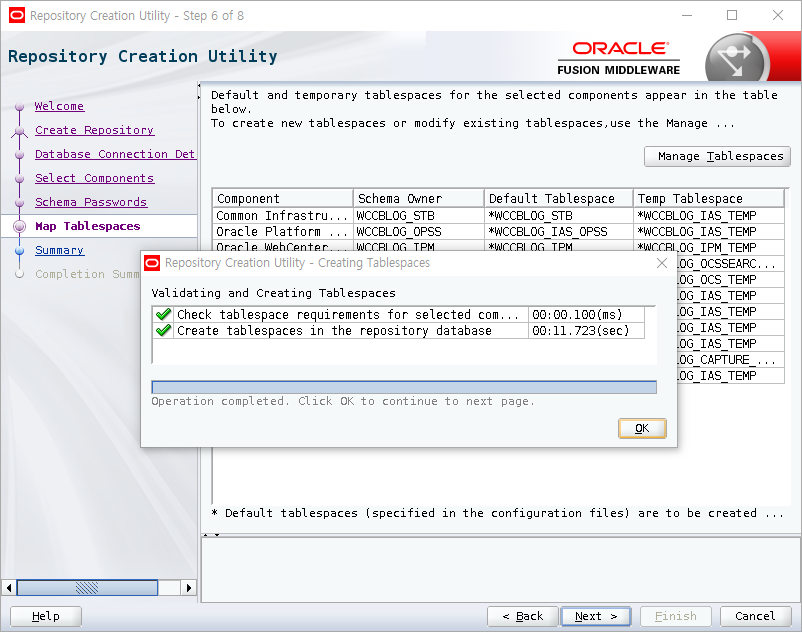Open *WCCBLOG_STB default tablespace cell
The height and width of the screenshot is (632, 802).
pyautogui.click(x=558, y=216)
